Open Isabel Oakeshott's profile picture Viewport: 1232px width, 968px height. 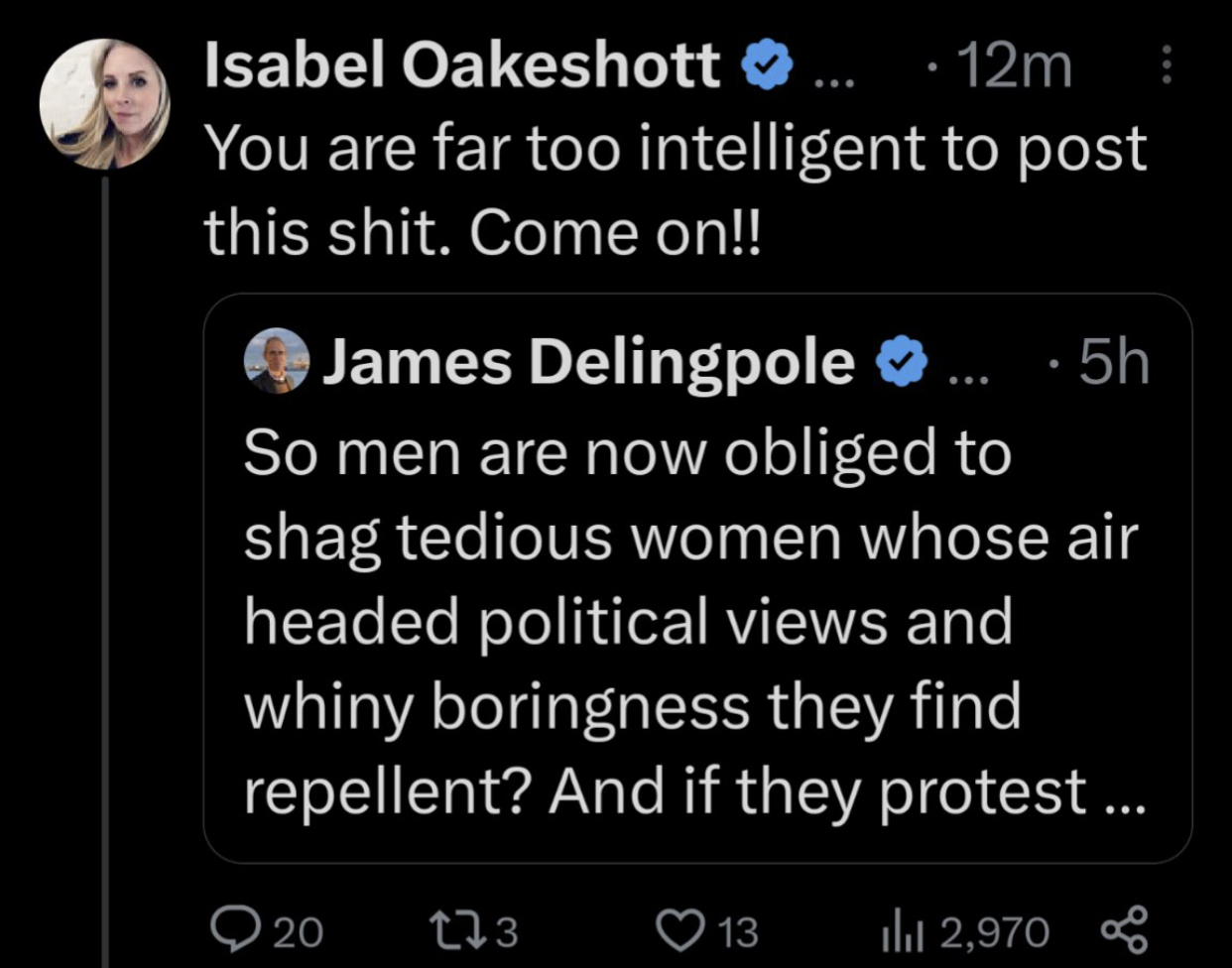(x=104, y=104)
